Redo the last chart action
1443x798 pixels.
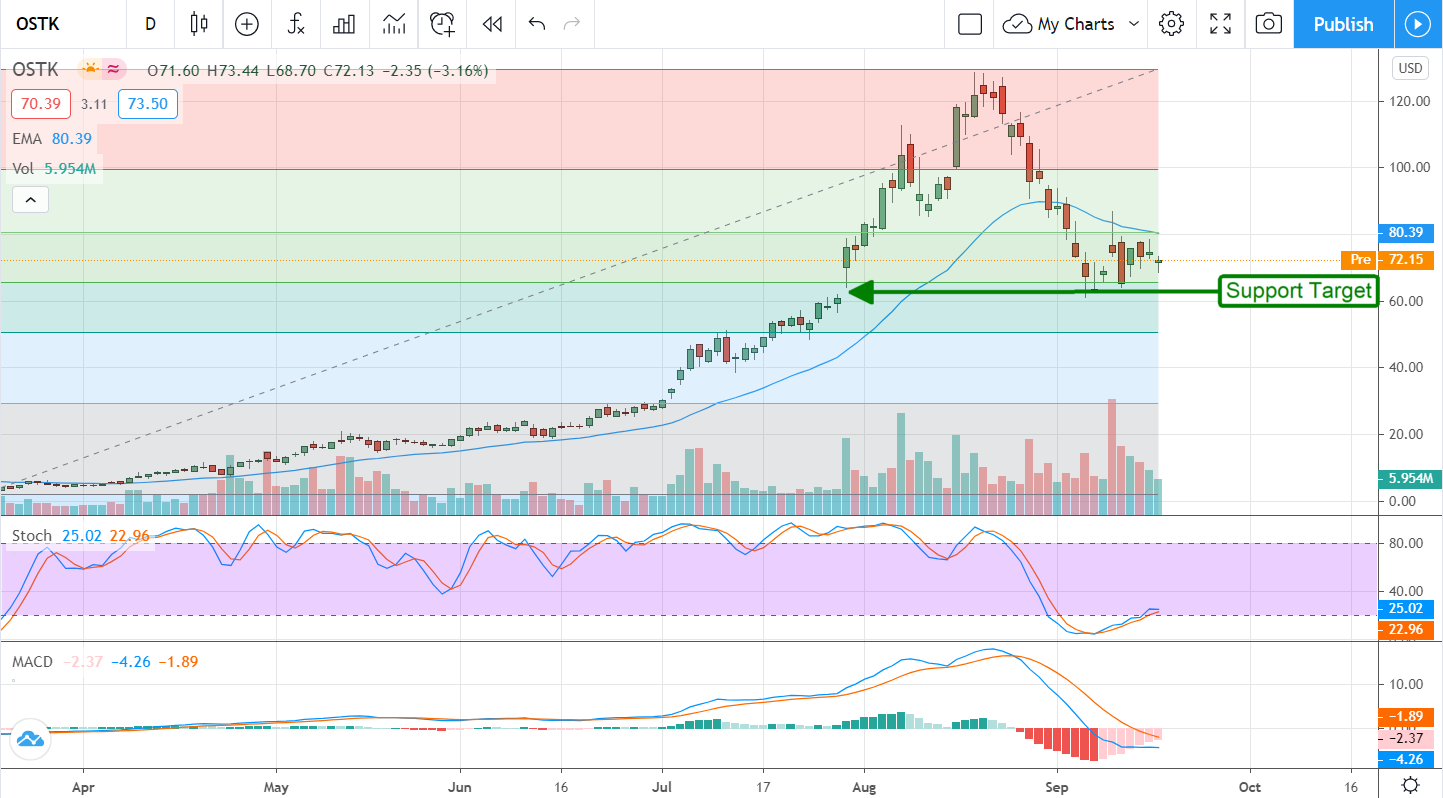(572, 24)
